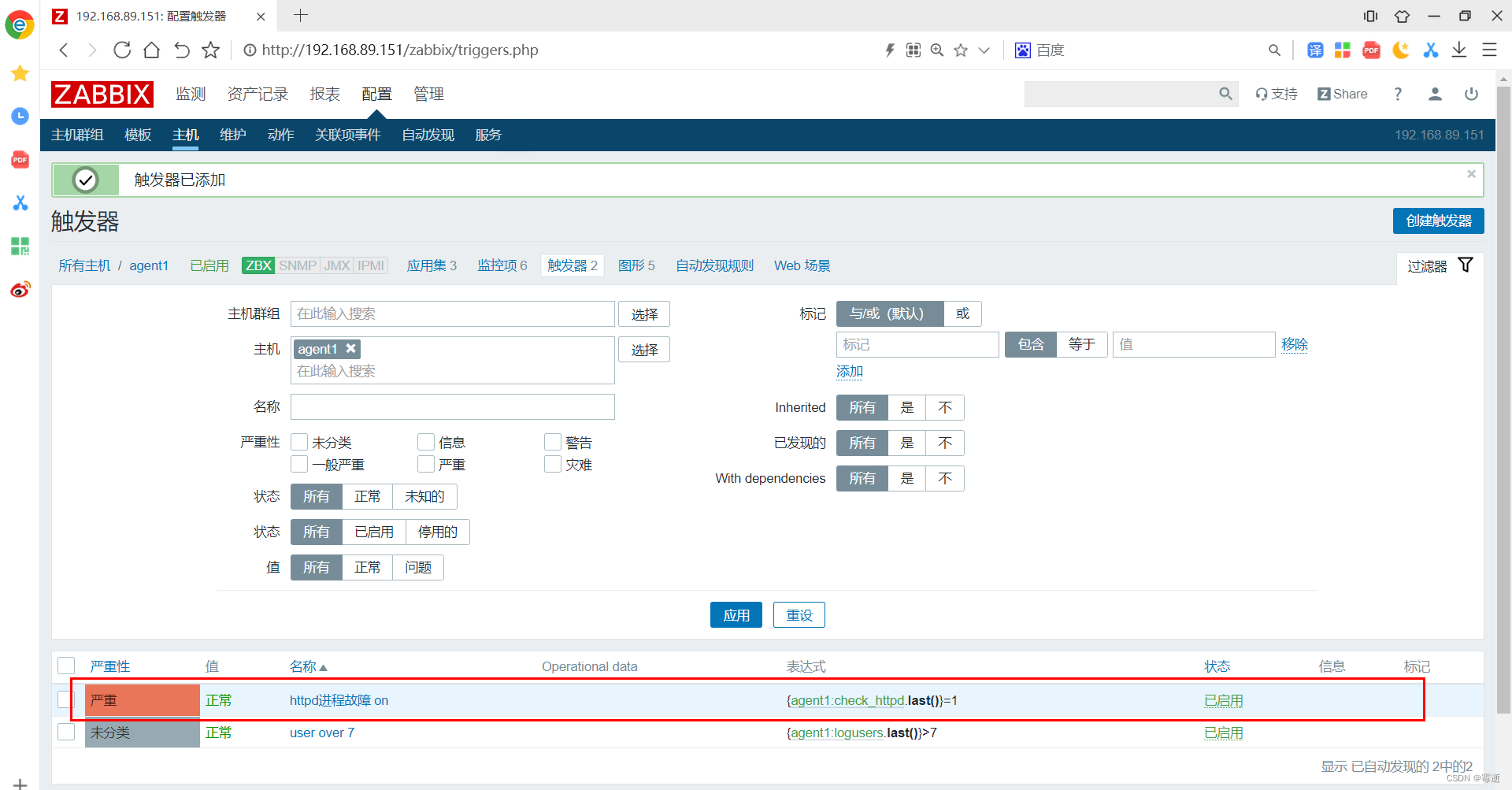Reload the page with refresh icon

[122, 50]
